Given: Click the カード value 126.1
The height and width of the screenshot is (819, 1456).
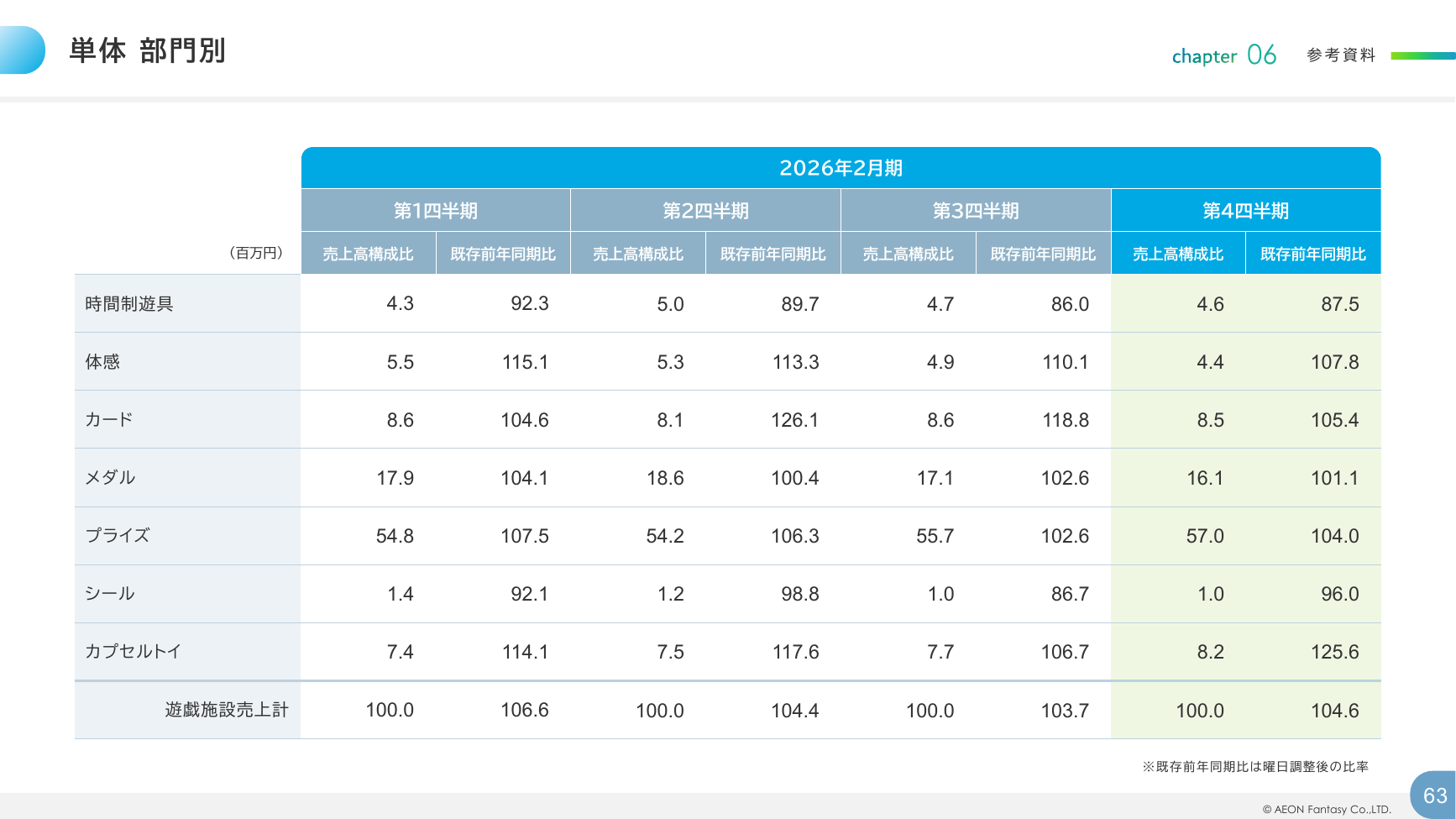Looking at the screenshot, I should coord(795,420).
